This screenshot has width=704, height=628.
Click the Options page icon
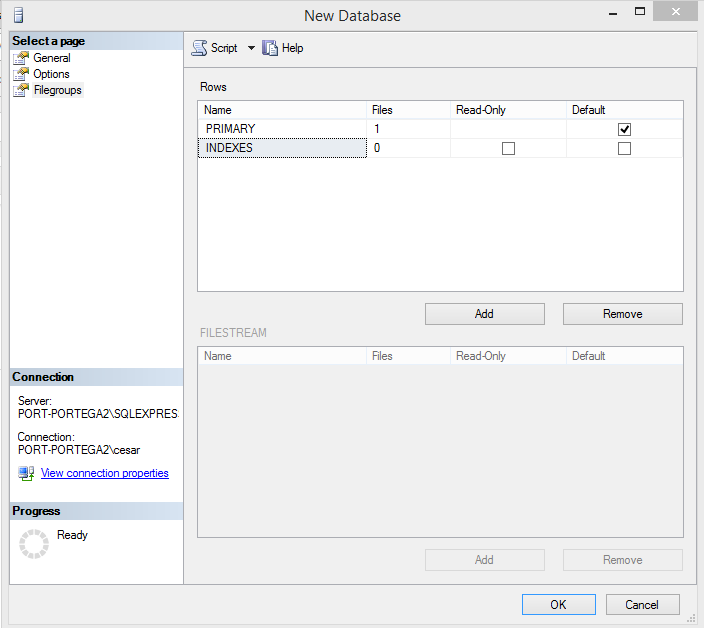click(21, 74)
